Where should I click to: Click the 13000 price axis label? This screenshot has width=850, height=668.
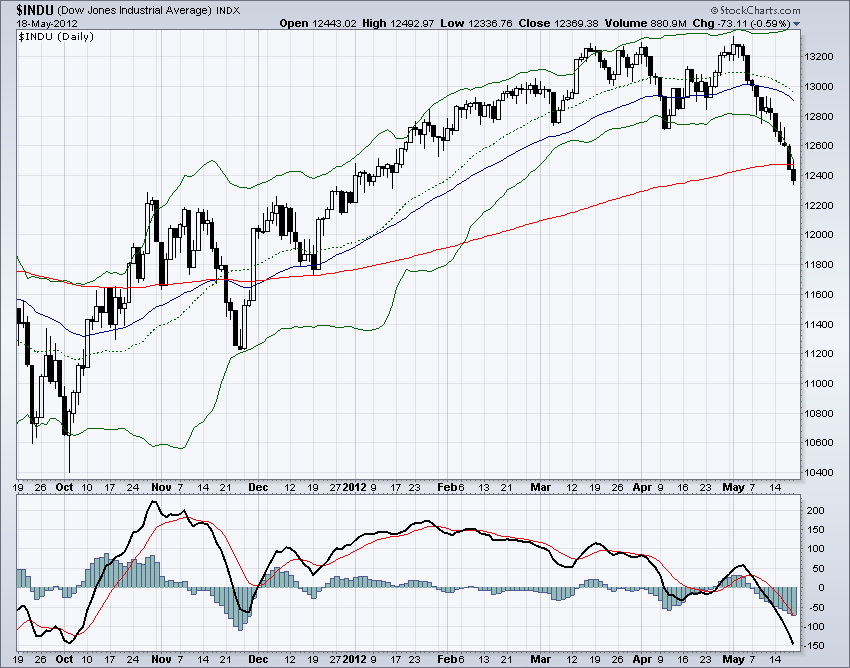(x=818, y=87)
